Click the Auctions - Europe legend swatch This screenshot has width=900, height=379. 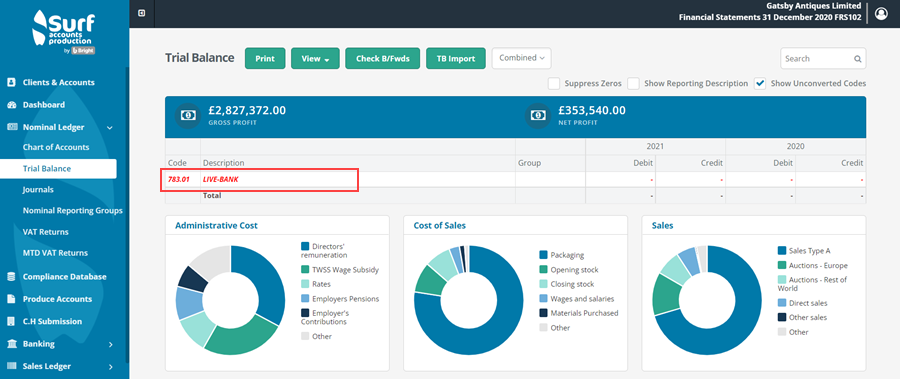pos(782,265)
